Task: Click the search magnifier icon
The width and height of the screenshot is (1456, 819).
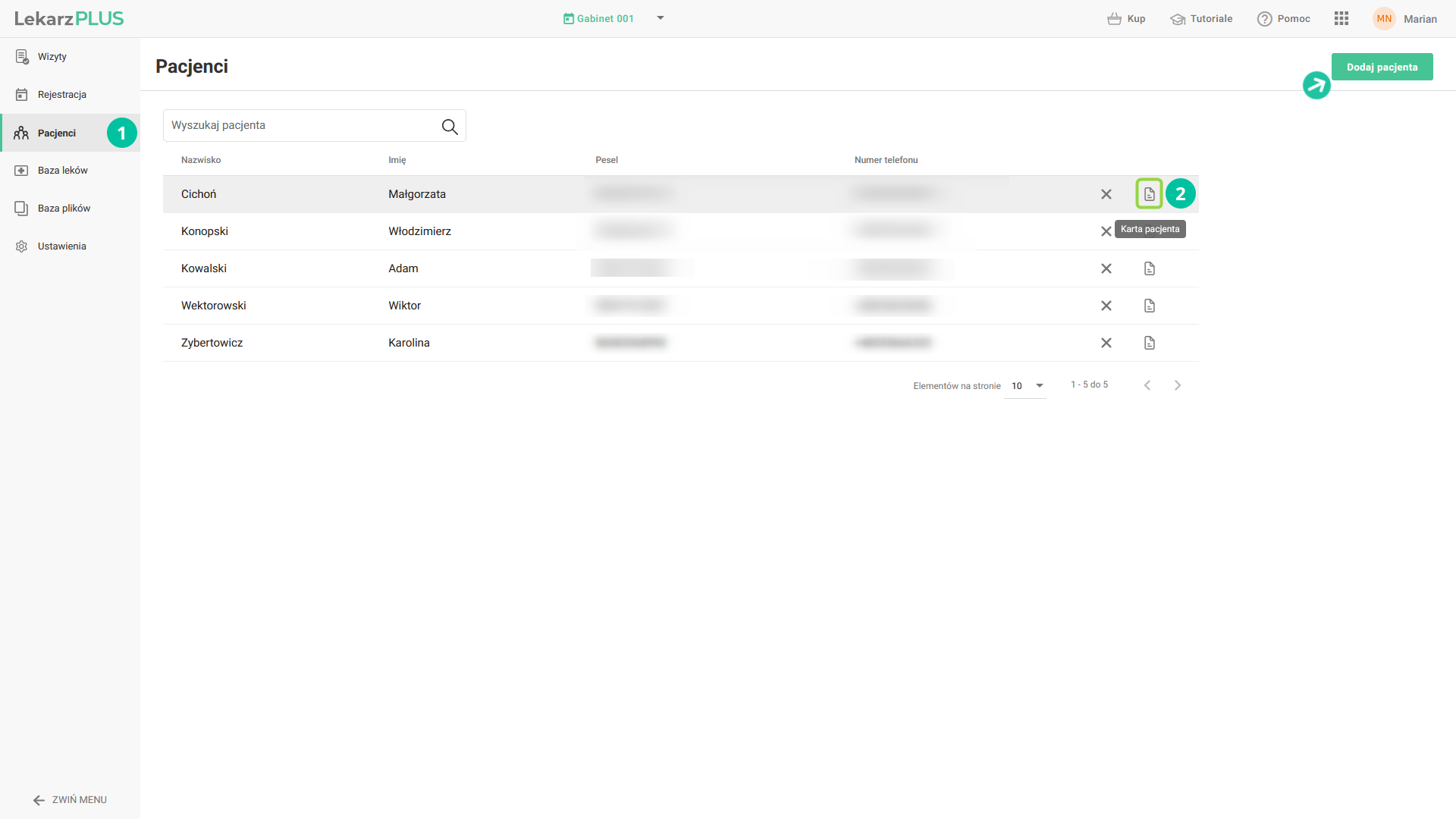Action: coord(450,127)
